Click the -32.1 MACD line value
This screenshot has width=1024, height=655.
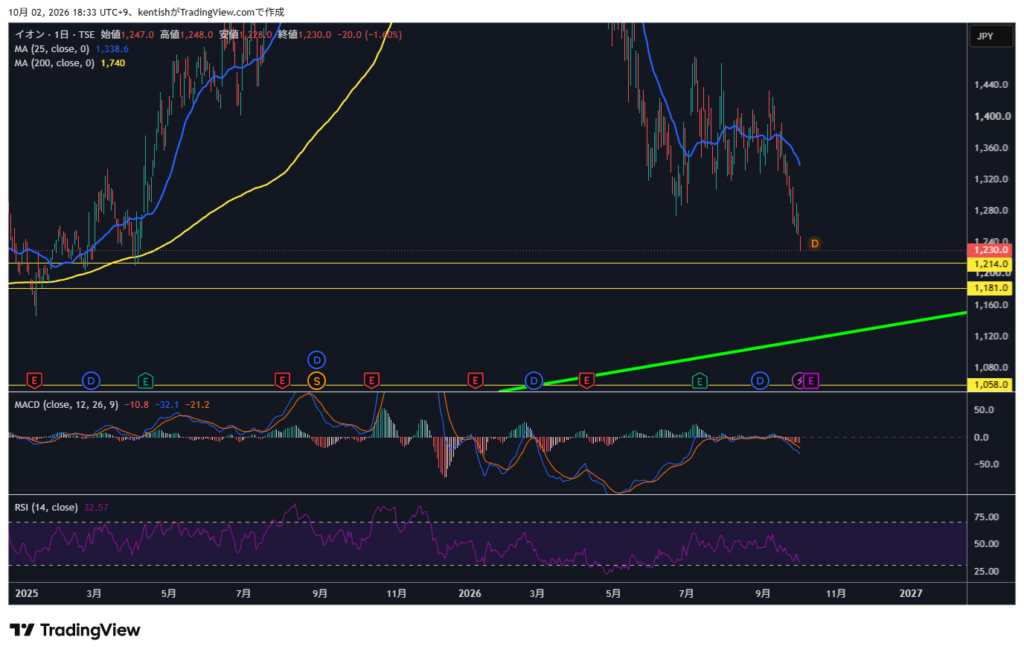click(x=167, y=405)
